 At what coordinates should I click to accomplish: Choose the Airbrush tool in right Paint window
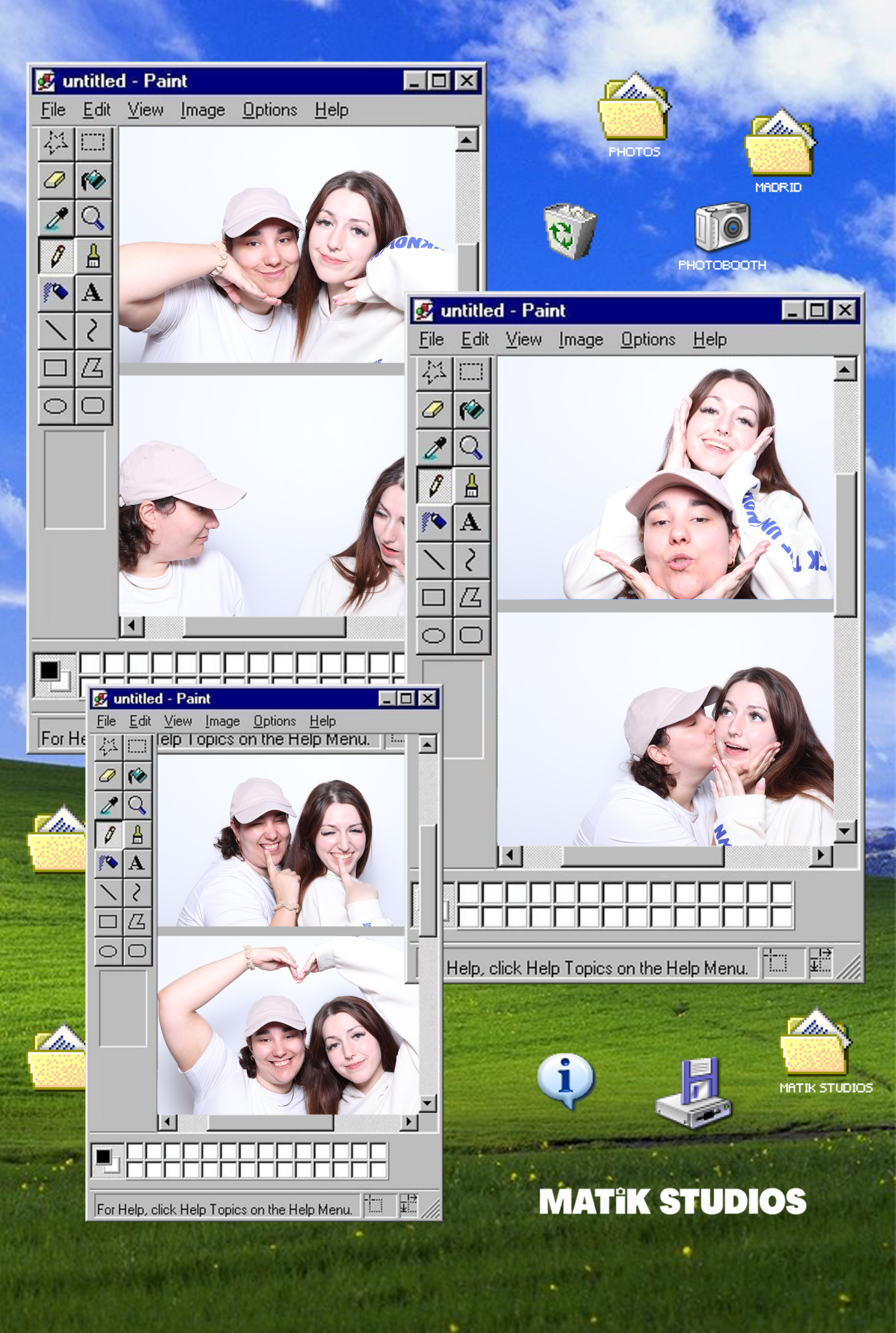tap(434, 522)
